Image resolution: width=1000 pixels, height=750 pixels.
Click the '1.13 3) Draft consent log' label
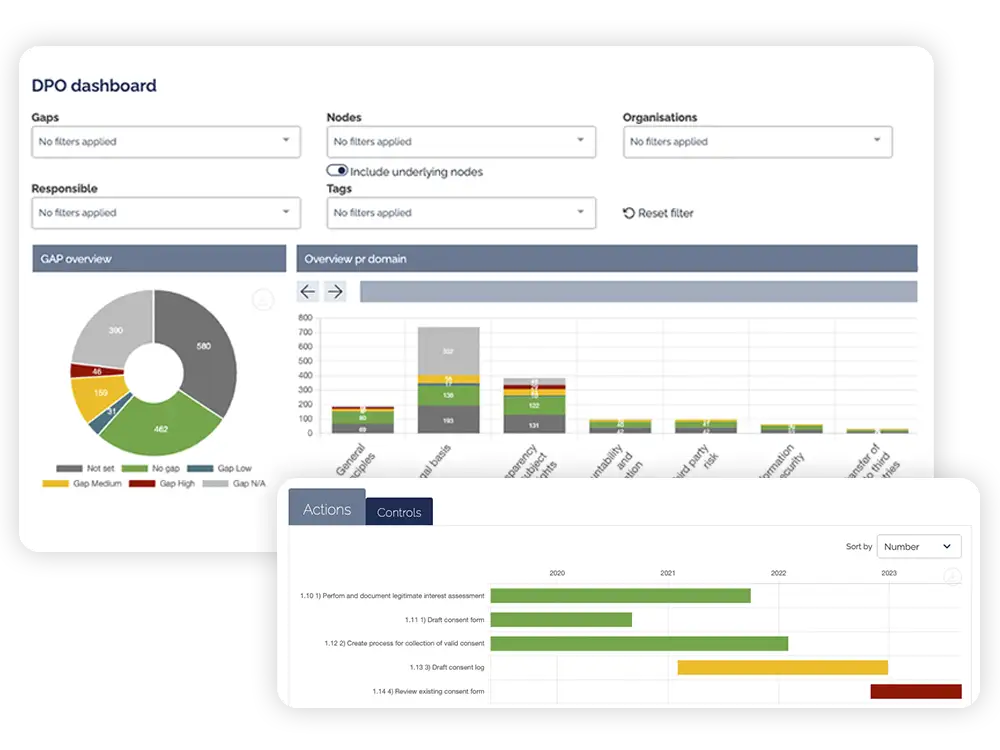[x=446, y=668]
